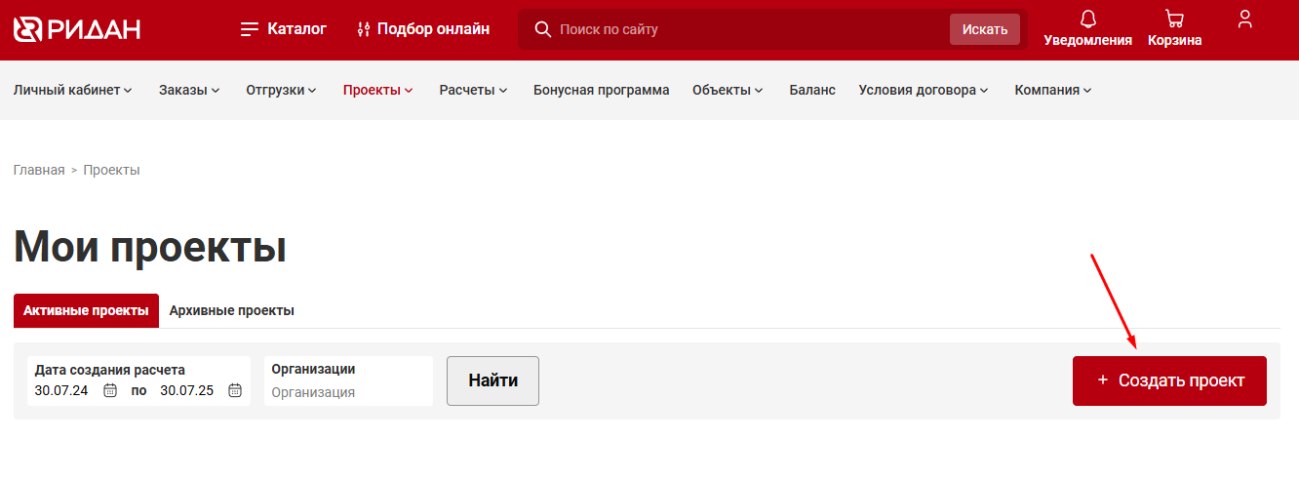
Task: Open Бонусная программа page
Action: click(x=601, y=90)
